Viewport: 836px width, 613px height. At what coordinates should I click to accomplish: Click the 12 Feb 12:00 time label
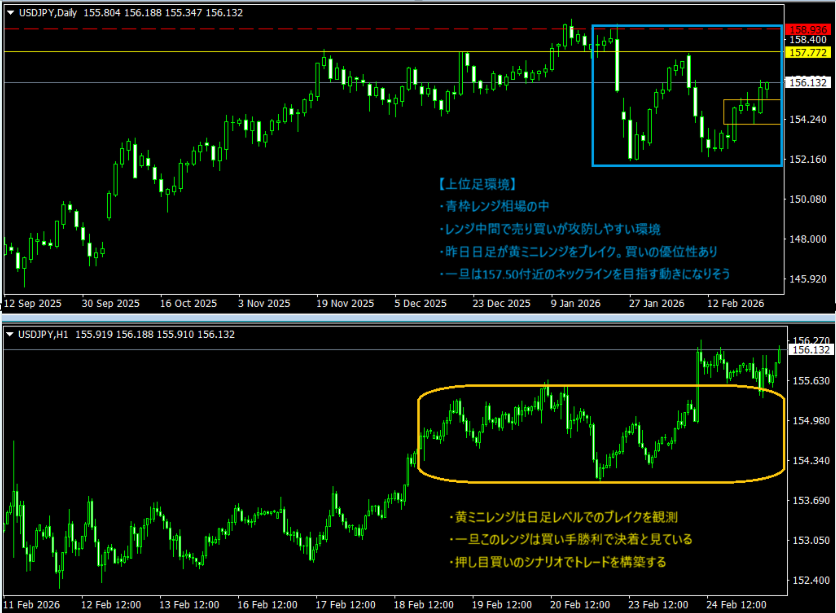pyautogui.click(x=111, y=605)
